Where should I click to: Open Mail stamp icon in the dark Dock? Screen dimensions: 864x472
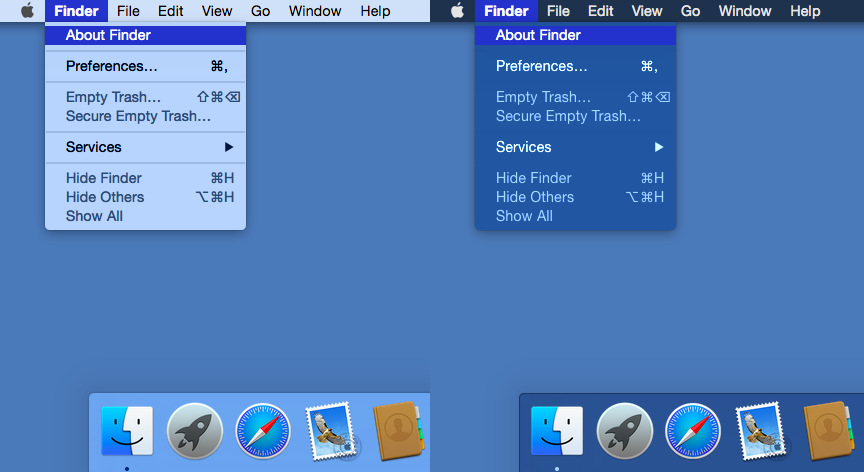coord(762,431)
